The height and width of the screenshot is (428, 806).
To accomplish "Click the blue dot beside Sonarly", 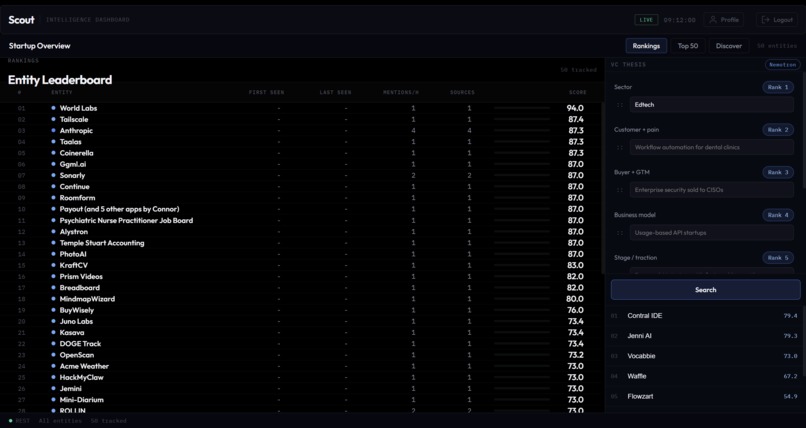I will pyautogui.click(x=53, y=175).
